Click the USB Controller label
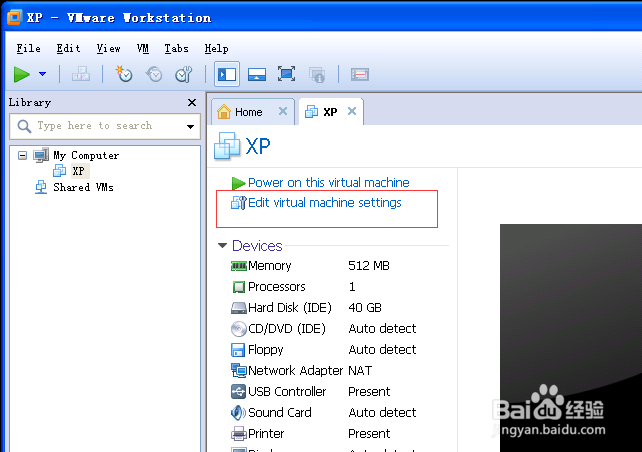The image size is (642, 452). tap(287, 392)
